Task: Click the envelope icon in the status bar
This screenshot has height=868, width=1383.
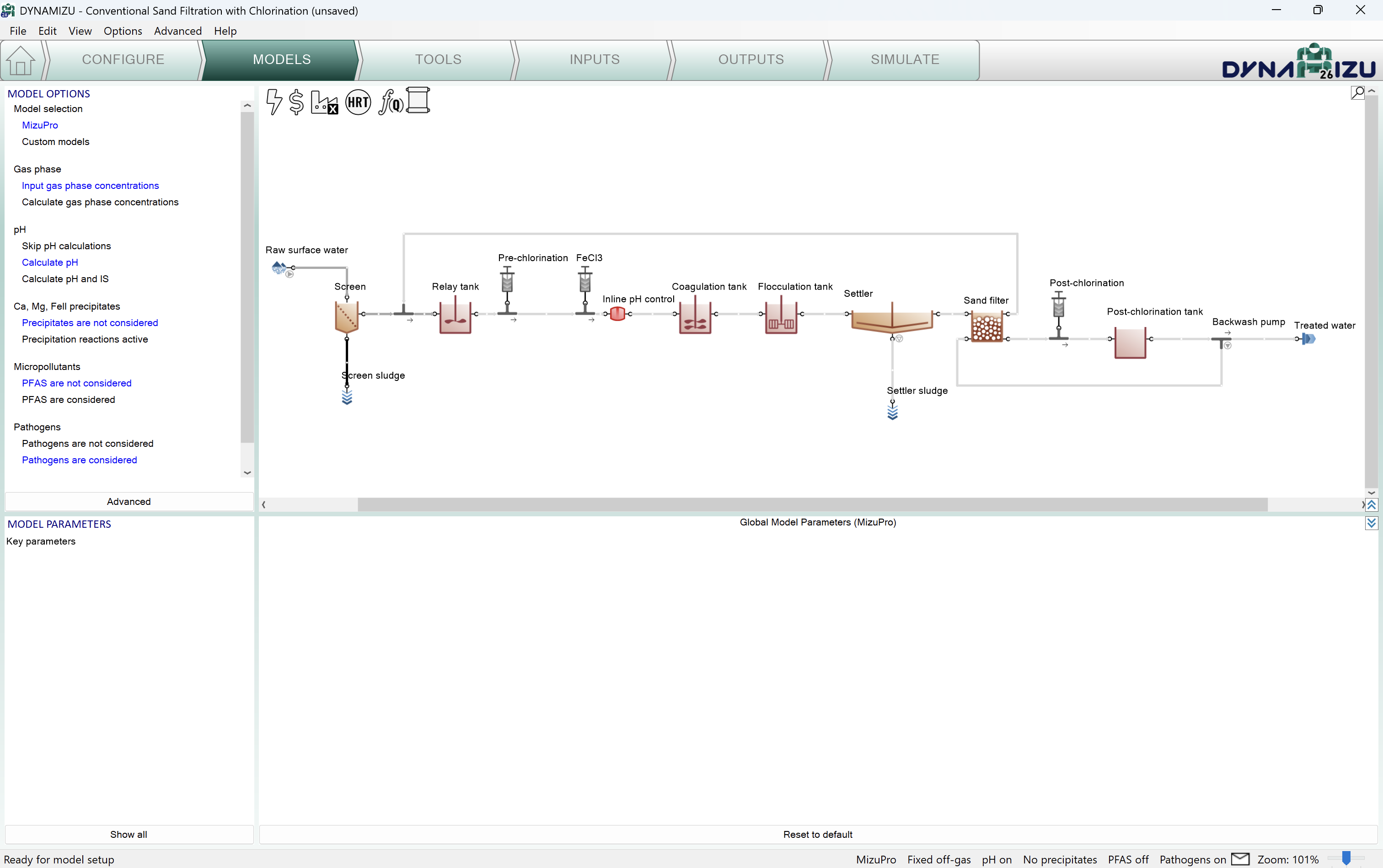Action: click(x=1241, y=859)
